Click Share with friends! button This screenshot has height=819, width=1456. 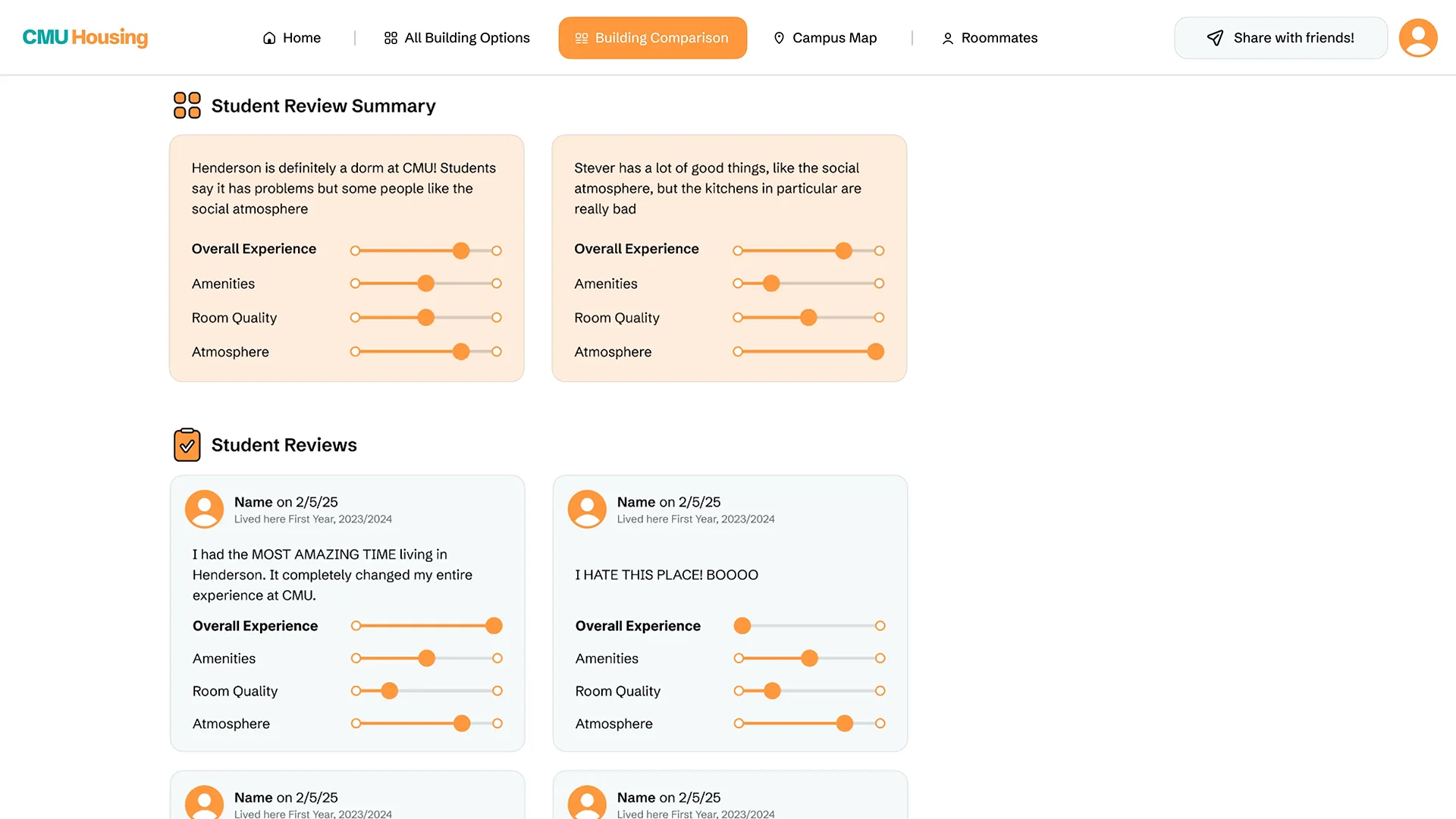pos(1281,38)
